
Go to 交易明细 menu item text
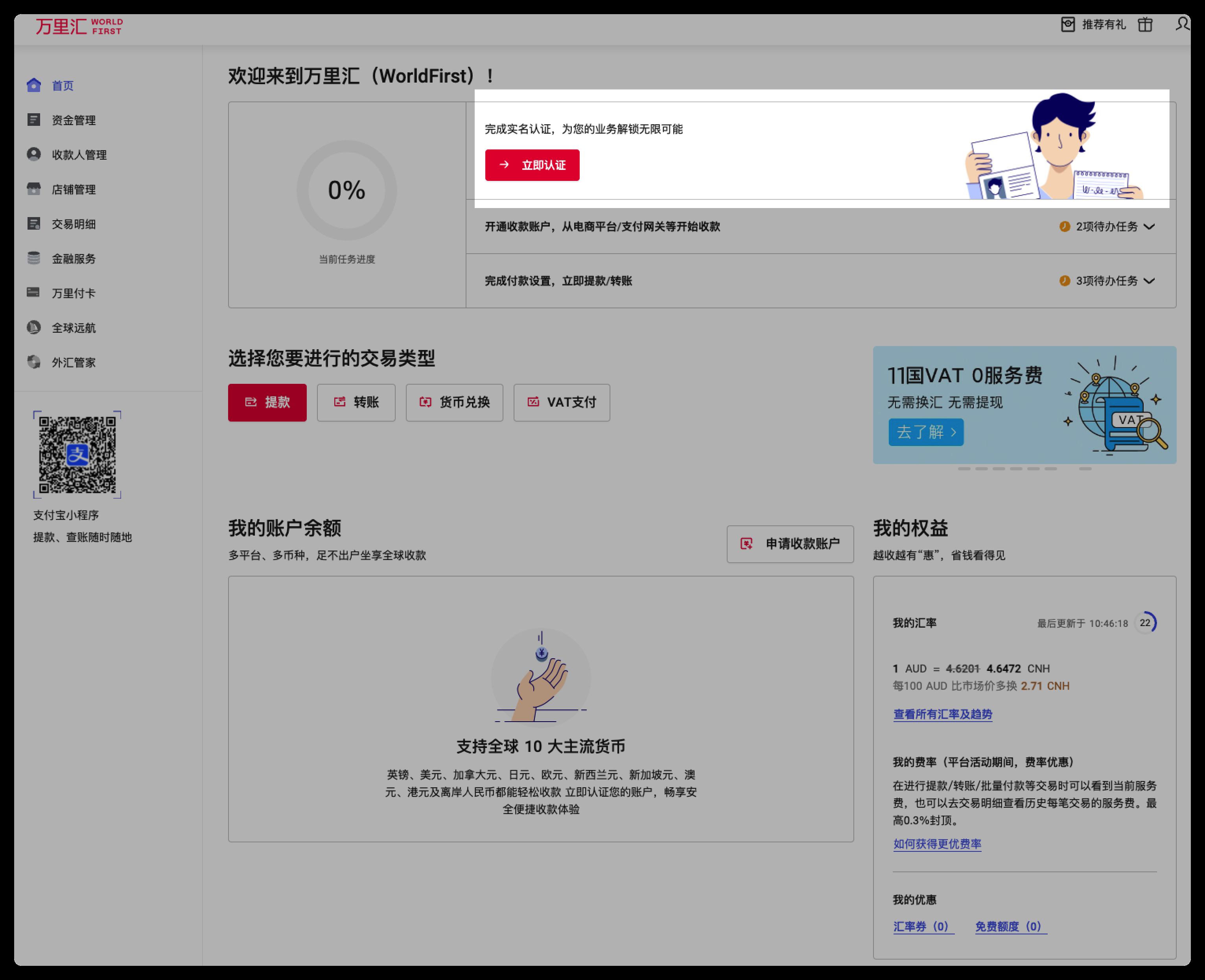pos(74,224)
